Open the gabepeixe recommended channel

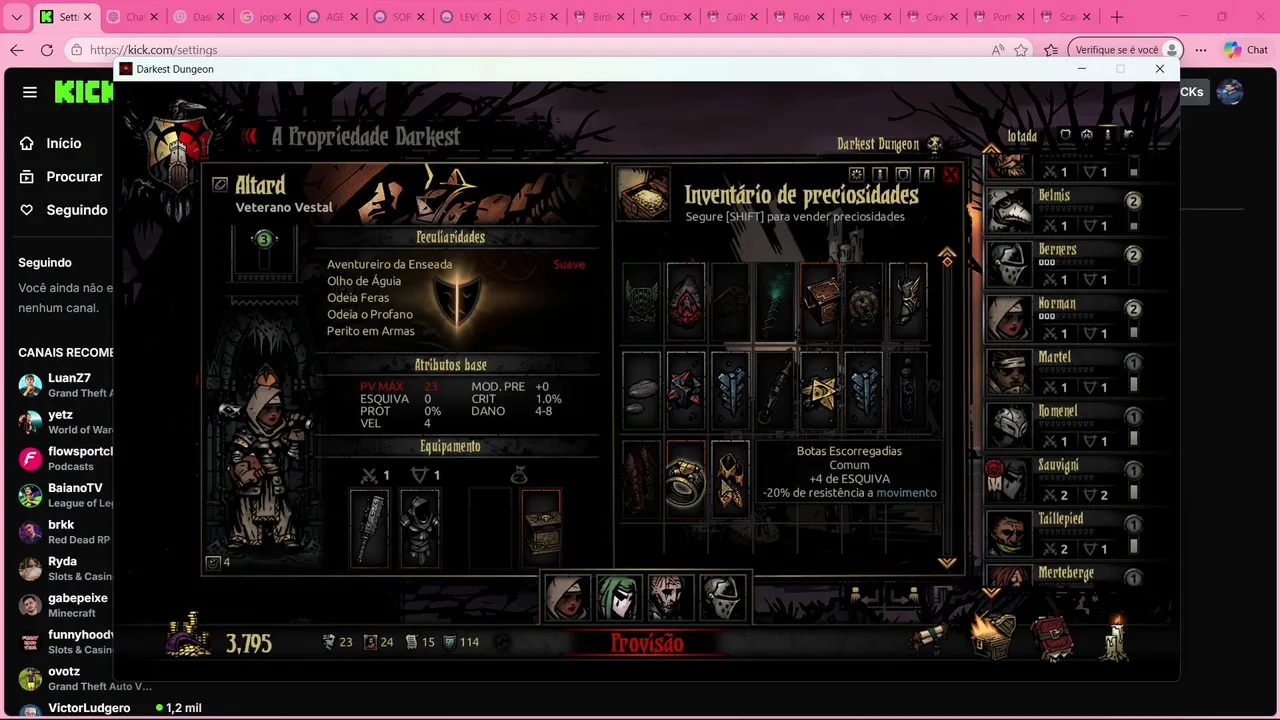coord(64,605)
